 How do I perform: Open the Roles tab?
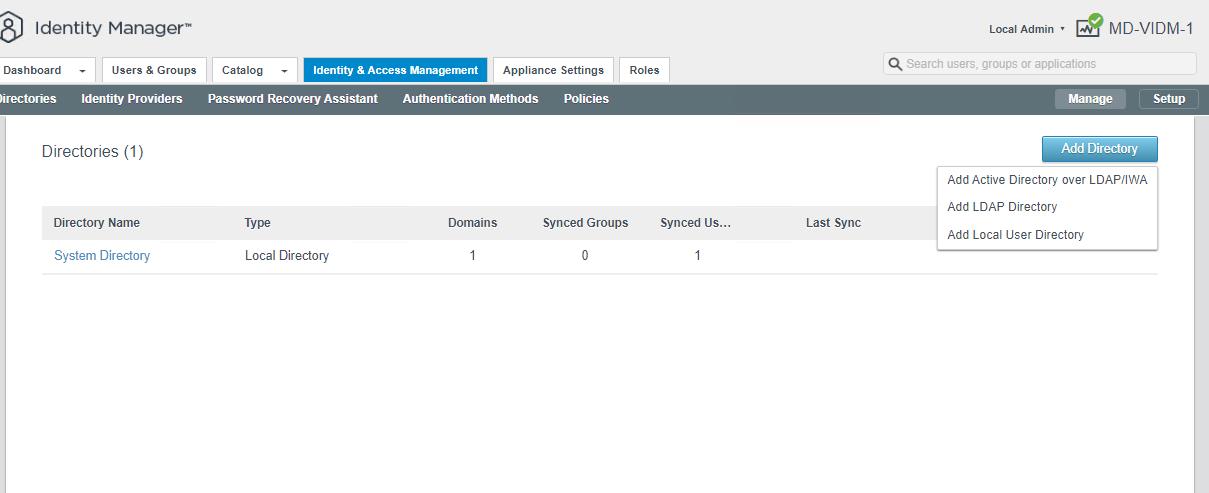coord(645,70)
